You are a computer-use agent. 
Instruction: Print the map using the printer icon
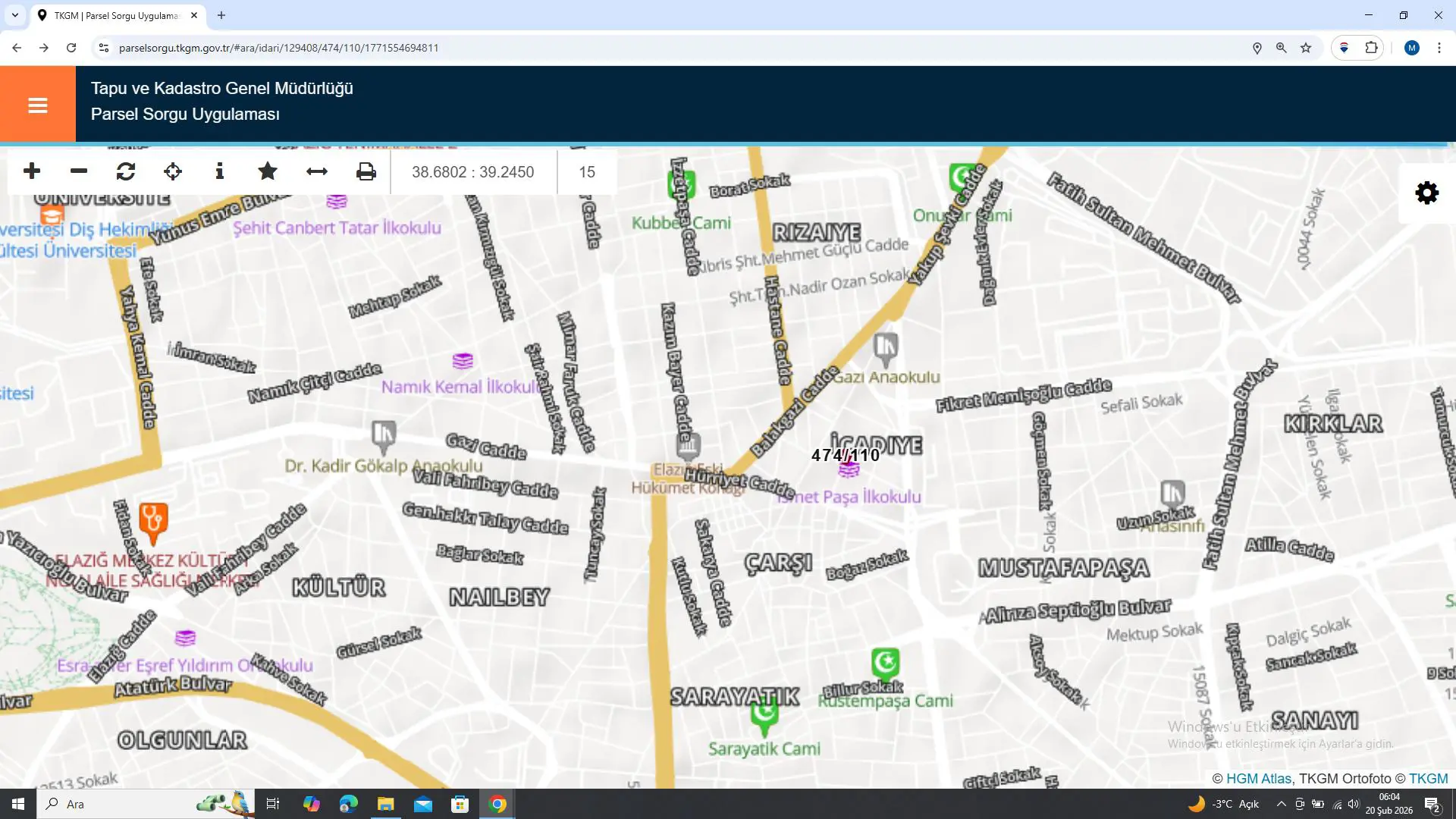coord(366,171)
